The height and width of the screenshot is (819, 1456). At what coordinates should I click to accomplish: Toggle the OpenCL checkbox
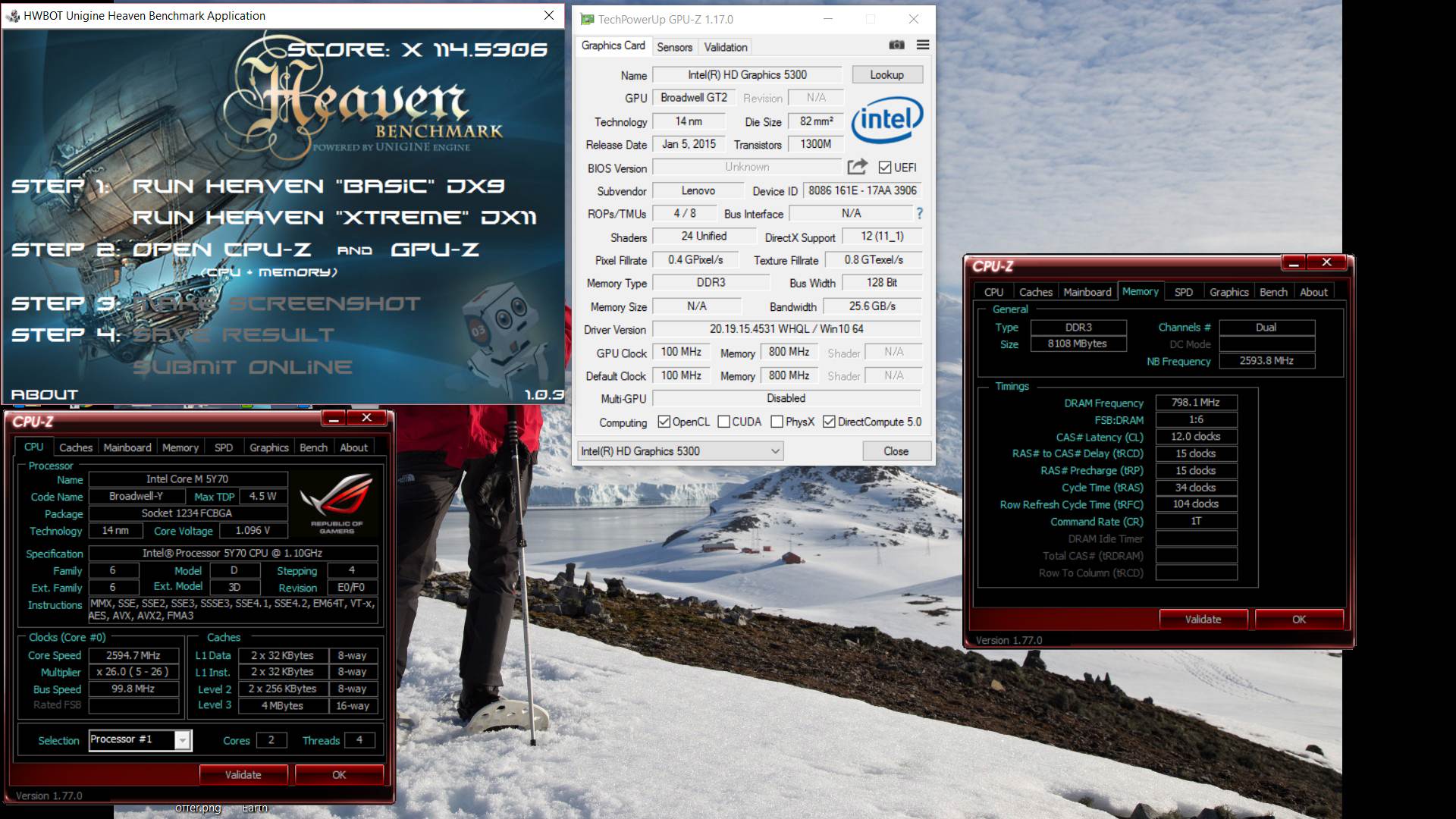tap(664, 422)
